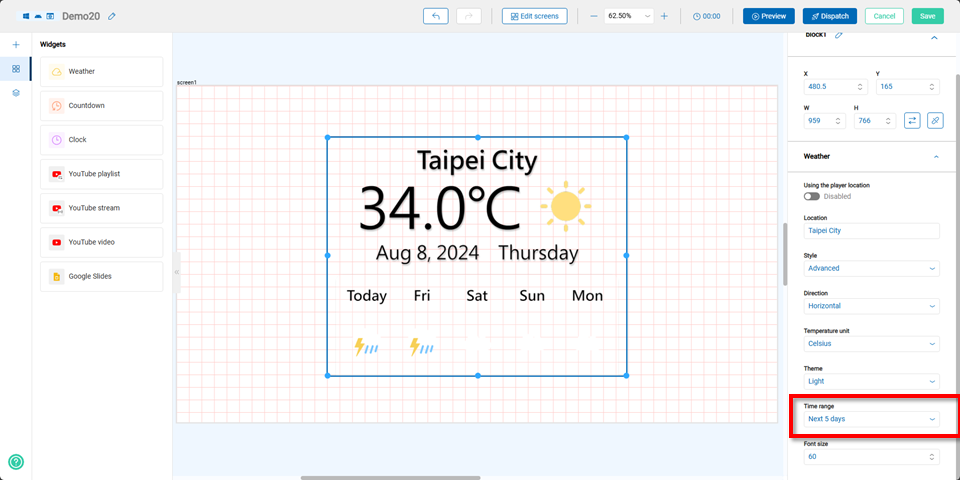The width and height of the screenshot is (960, 480).
Task: Click the green Save button
Action: tap(927, 16)
